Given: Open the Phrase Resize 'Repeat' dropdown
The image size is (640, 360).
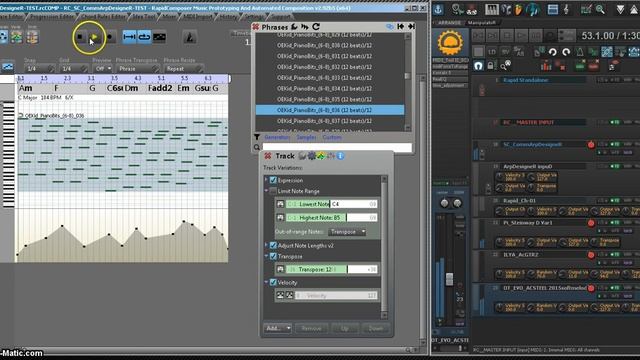Looking at the screenshot, I should pos(184,69).
